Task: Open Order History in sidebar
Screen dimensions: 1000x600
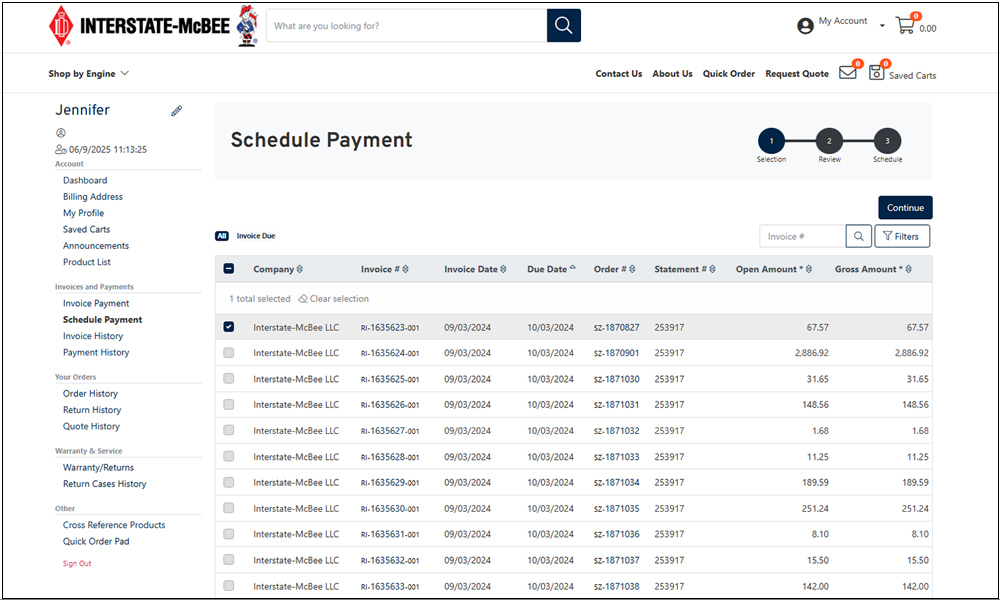Action: (90, 393)
